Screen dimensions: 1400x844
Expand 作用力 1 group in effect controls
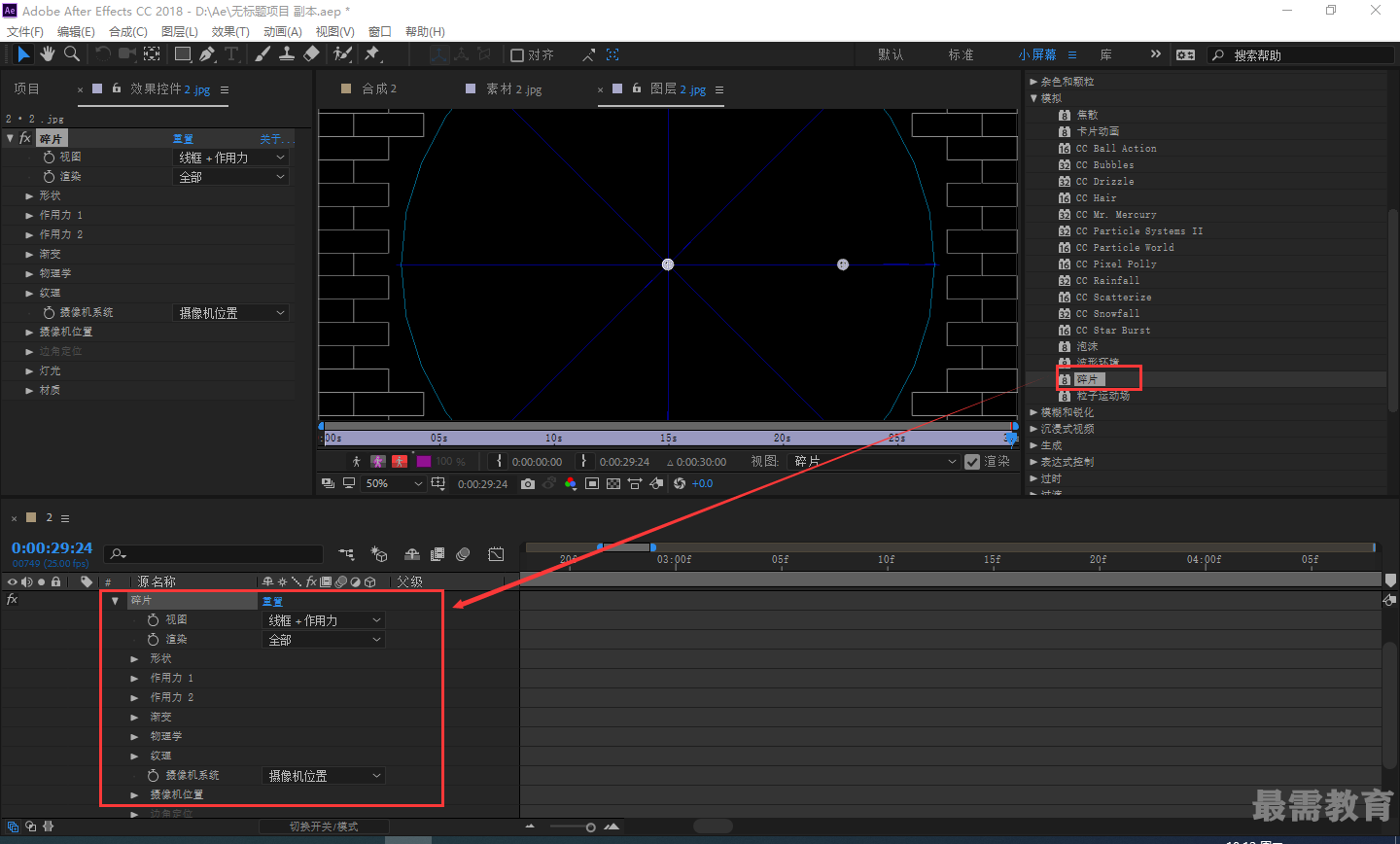[29, 215]
